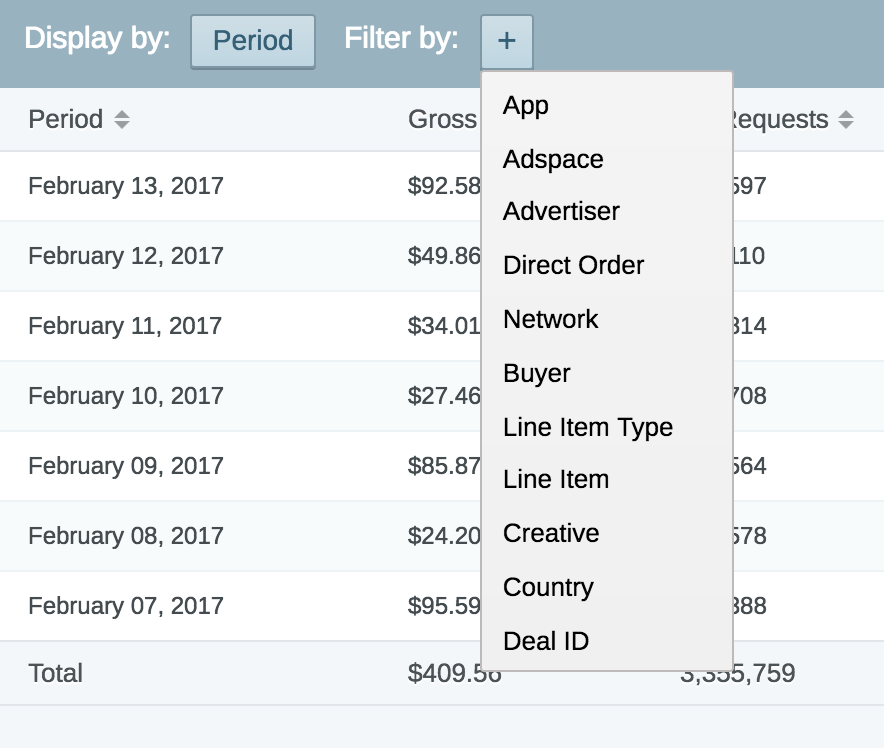The image size is (884, 748).
Task: Click the $27.46 gross value
Action: click(444, 396)
